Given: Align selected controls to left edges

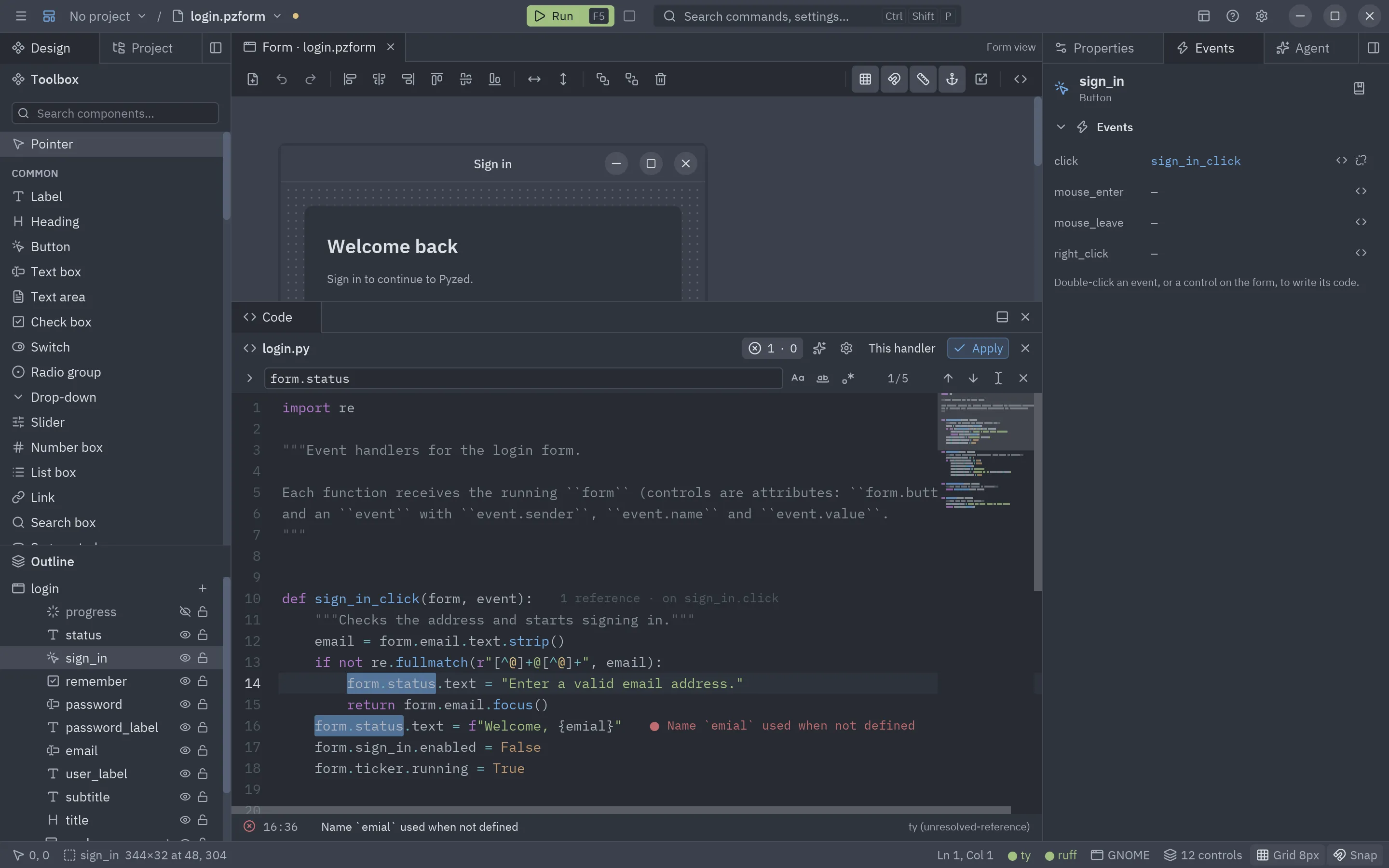Looking at the screenshot, I should [x=350, y=79].
